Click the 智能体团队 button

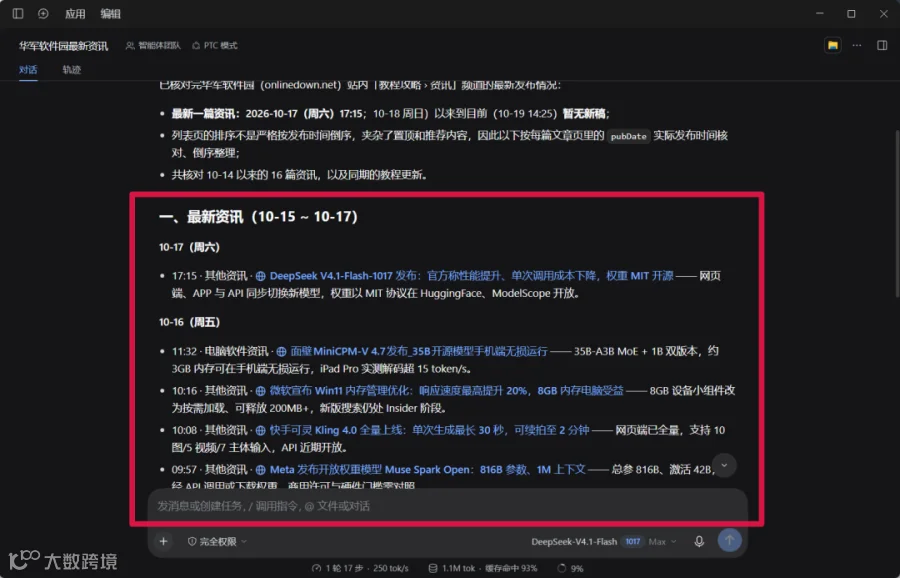click(x=153, y=45)
